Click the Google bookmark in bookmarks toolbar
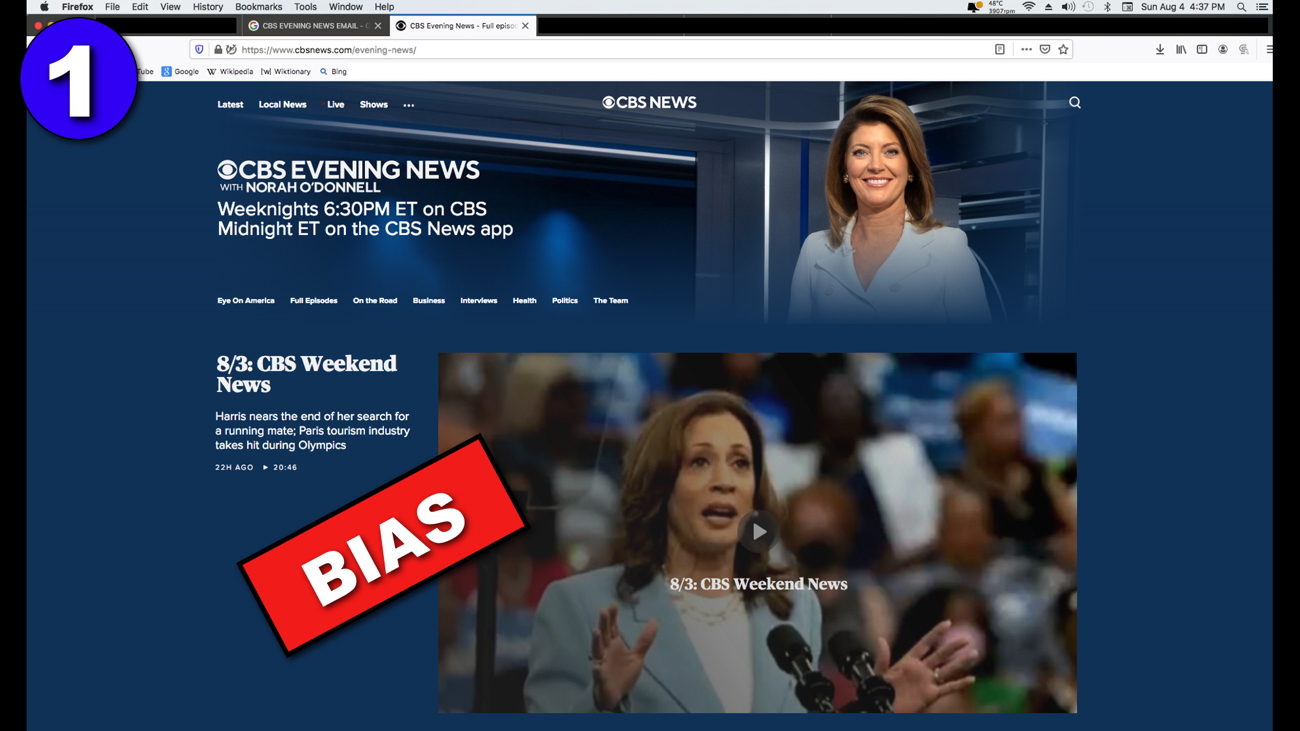The image size is (1300, 731). coord(180,72)
